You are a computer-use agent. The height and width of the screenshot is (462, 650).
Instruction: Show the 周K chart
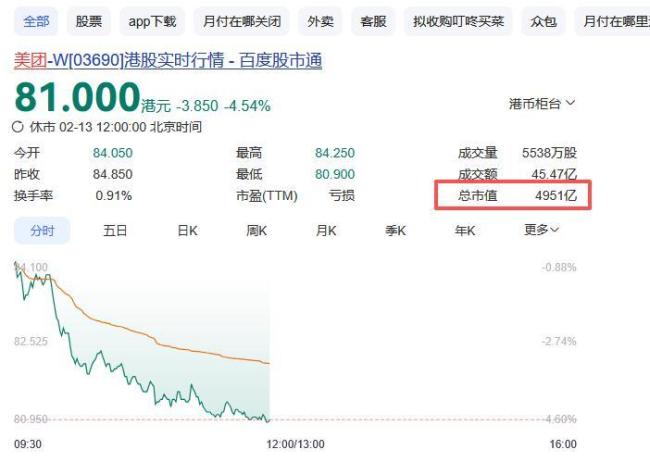[x=257, y=230]
